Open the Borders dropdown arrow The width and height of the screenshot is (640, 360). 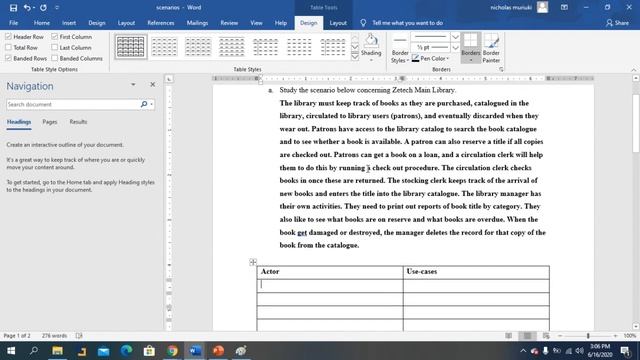pyautogui.click(x=471, y=60)
